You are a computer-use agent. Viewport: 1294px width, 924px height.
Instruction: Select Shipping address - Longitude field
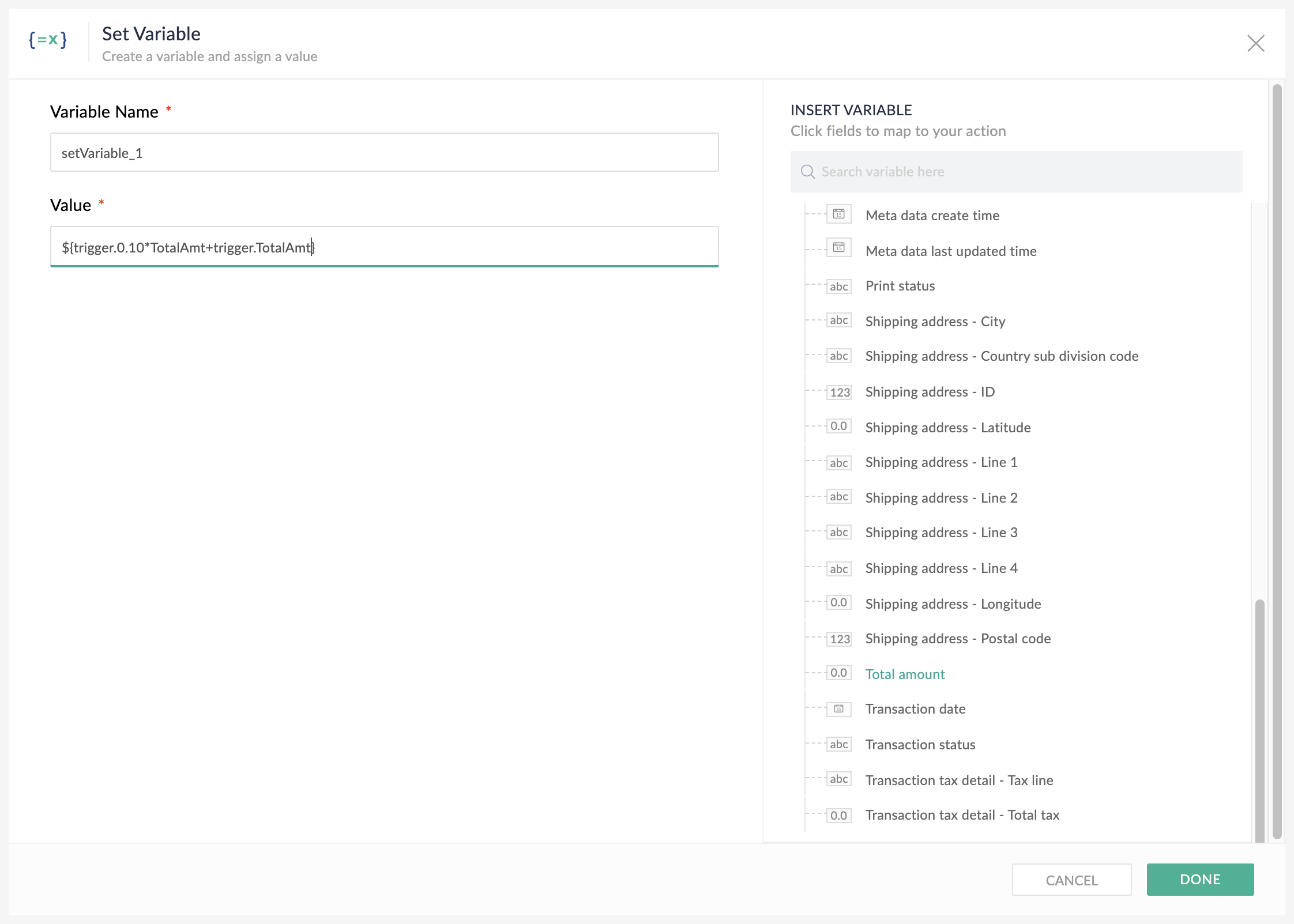(953, 604)
